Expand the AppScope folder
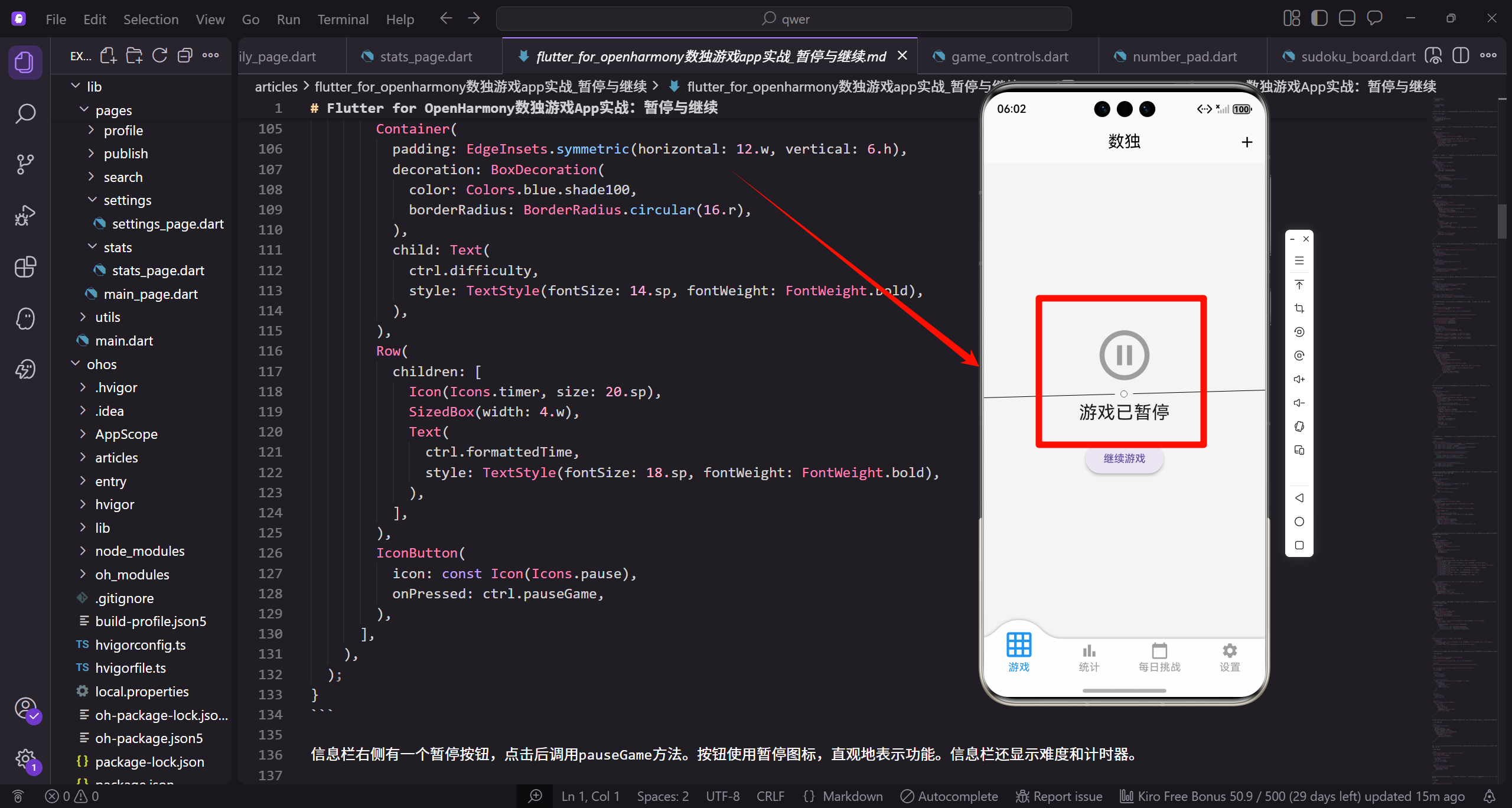The image size is (1512, 808). tap(141, 434)
